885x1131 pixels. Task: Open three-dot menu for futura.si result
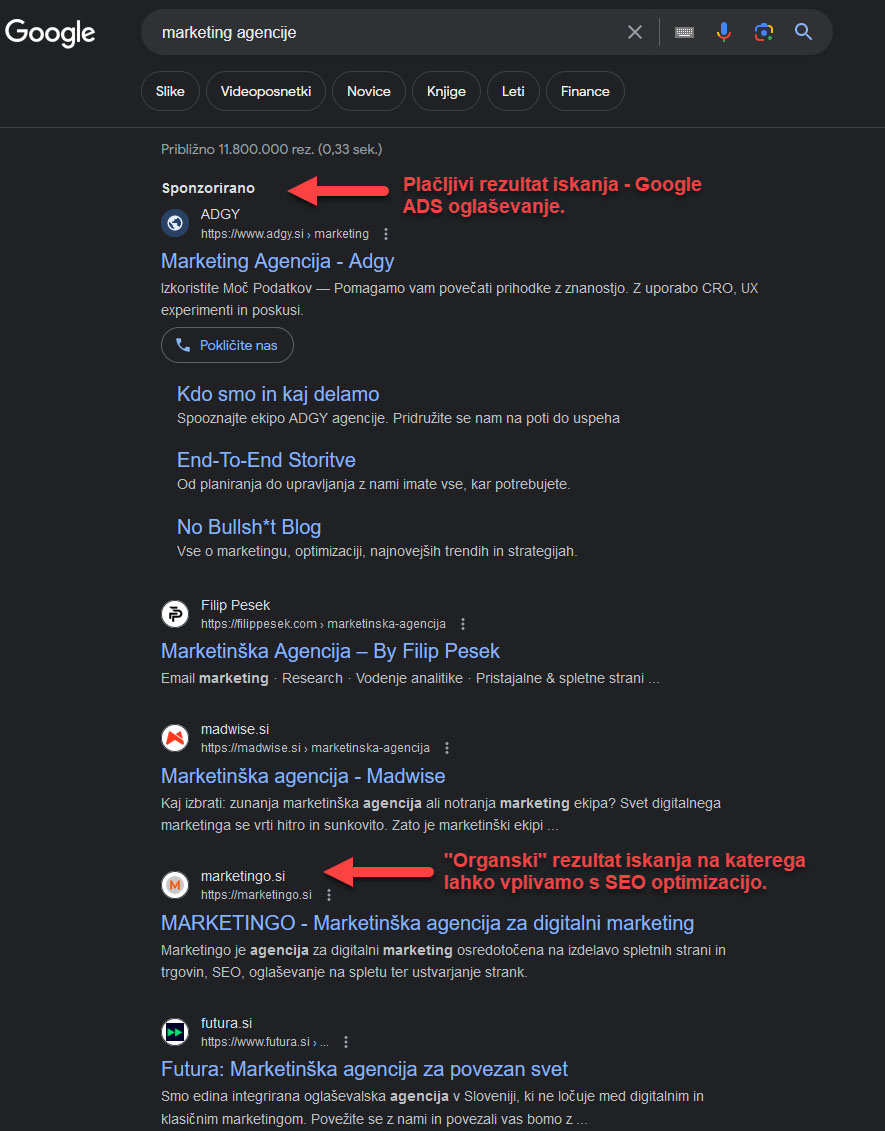[x=346, y=1042]
